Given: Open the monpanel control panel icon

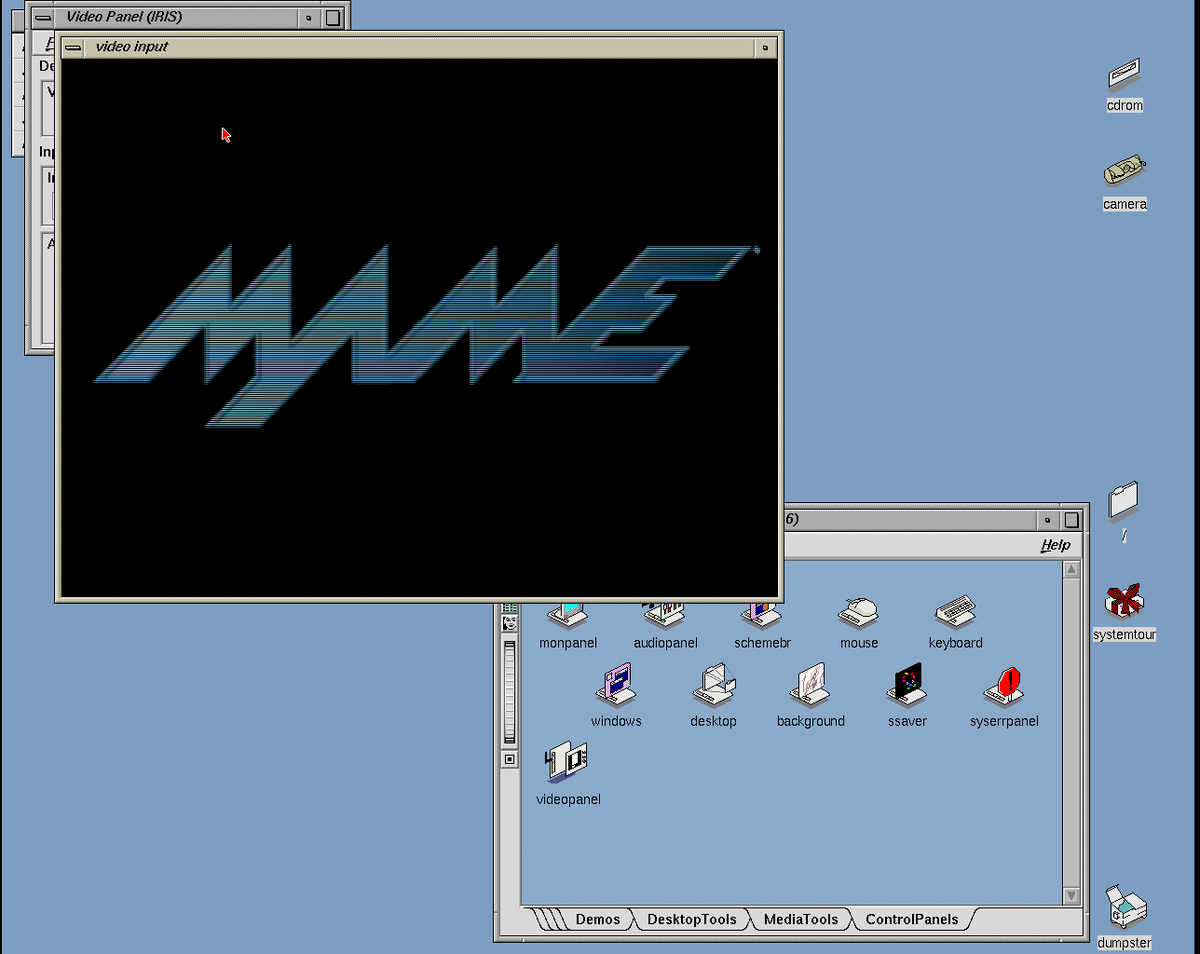Looking at the screenshot, I should [568, 614].
